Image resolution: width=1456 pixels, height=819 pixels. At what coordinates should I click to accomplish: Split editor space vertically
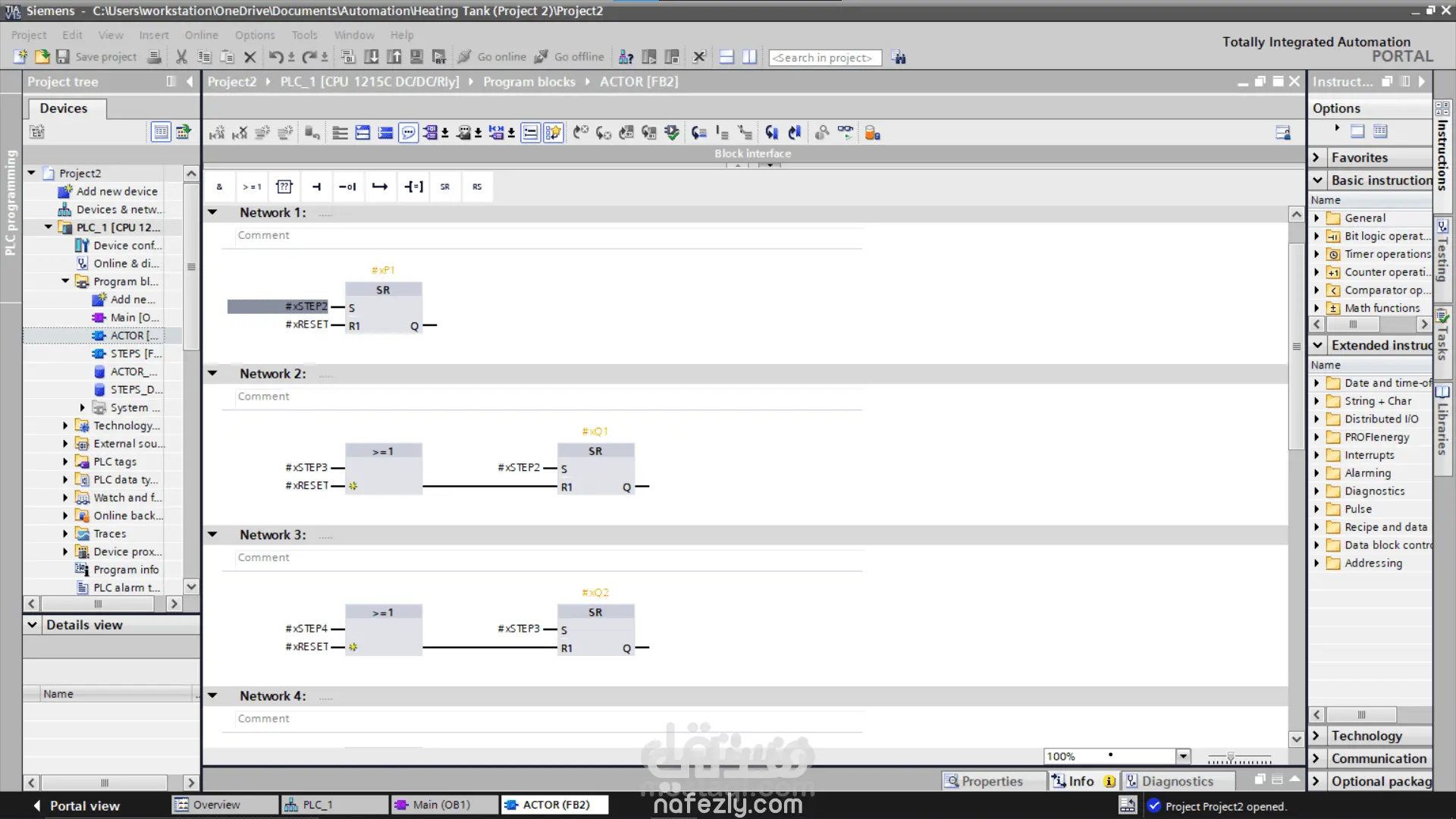(x=749, y=57)
